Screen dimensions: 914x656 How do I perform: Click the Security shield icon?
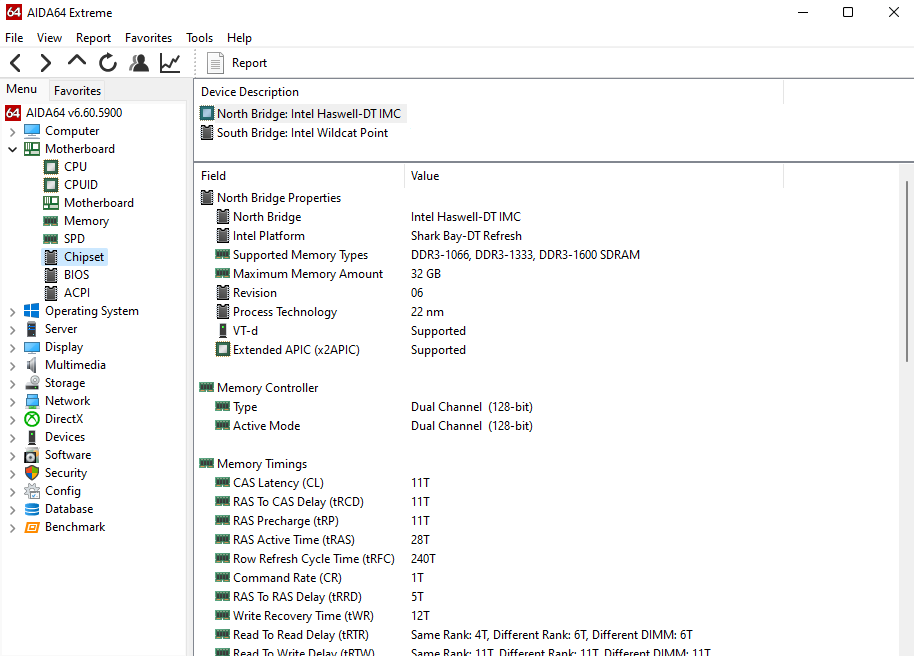[32, 473]
